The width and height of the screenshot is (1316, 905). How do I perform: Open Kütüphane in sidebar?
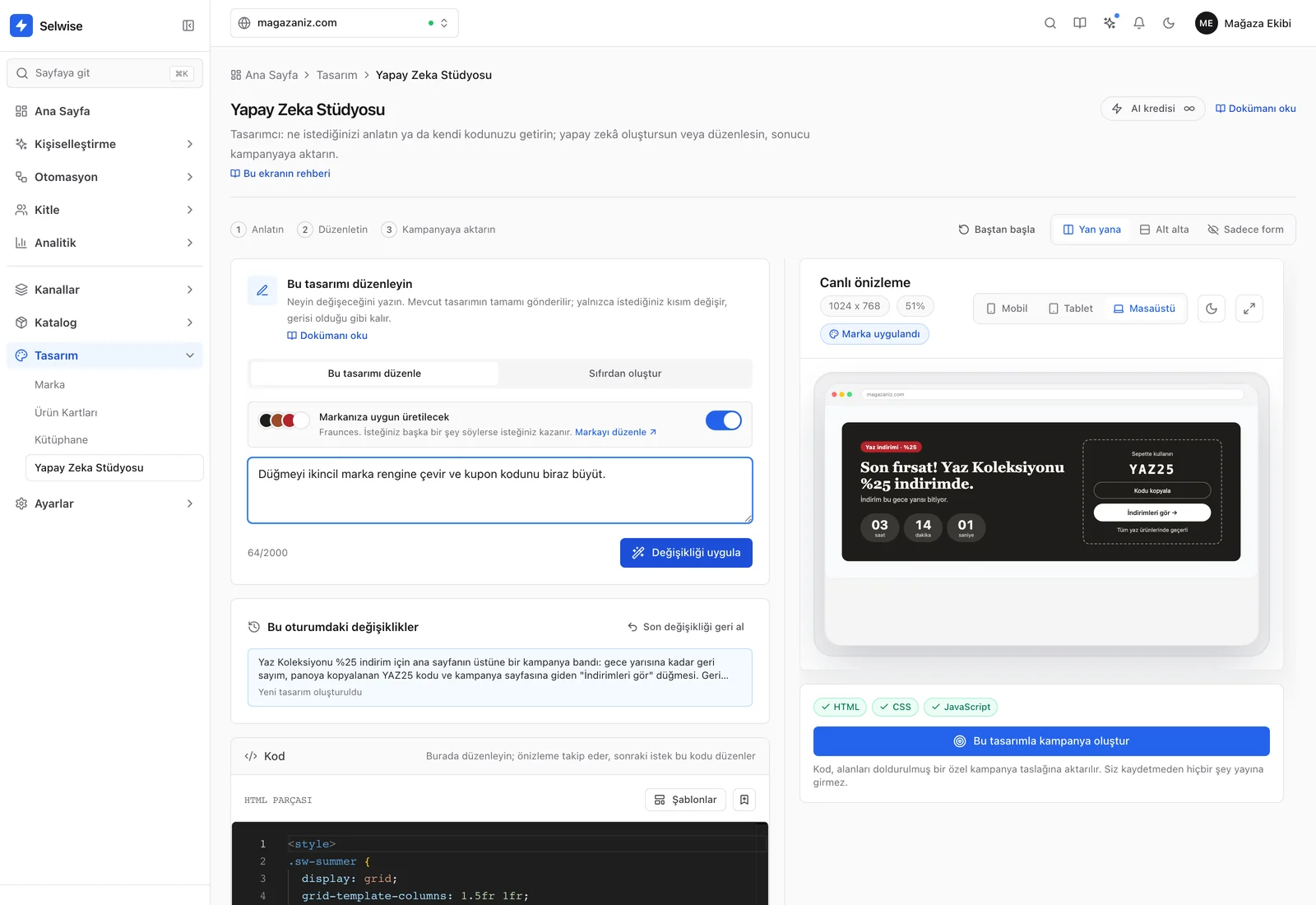[61, 440]
